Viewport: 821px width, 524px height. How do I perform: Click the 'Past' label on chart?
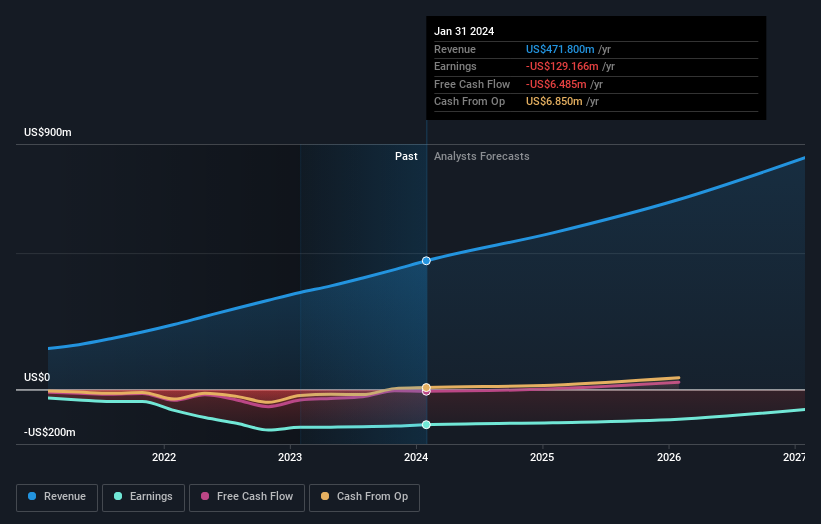coord(406,156)
